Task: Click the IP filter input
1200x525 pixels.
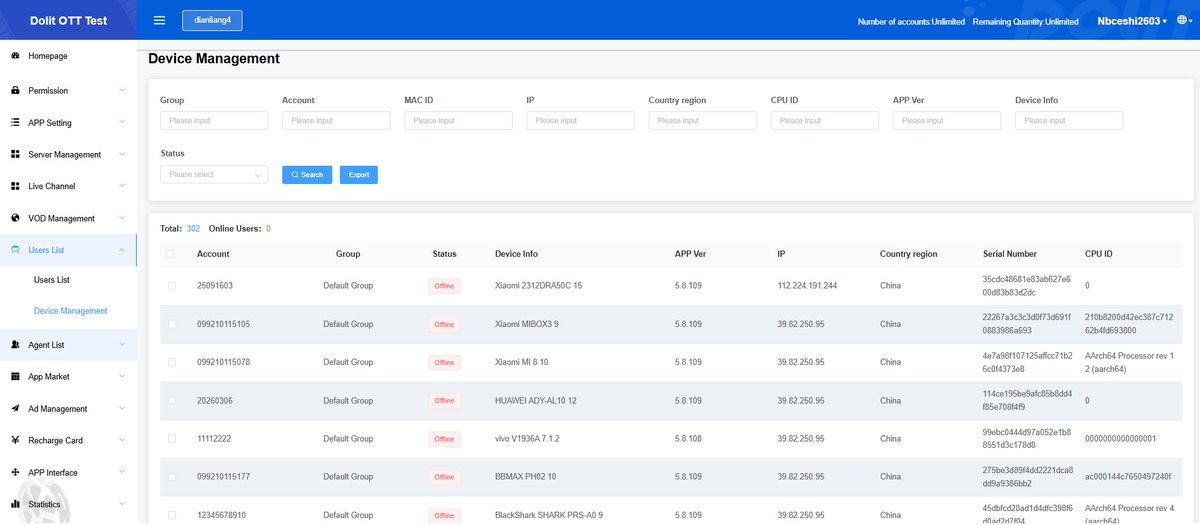Action: (x=580, y=120)
